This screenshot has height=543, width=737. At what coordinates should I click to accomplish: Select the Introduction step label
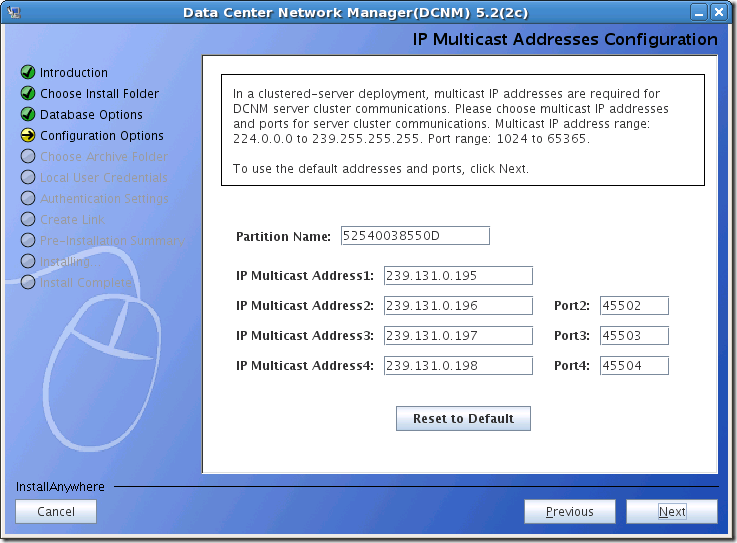tap(74, 73)
